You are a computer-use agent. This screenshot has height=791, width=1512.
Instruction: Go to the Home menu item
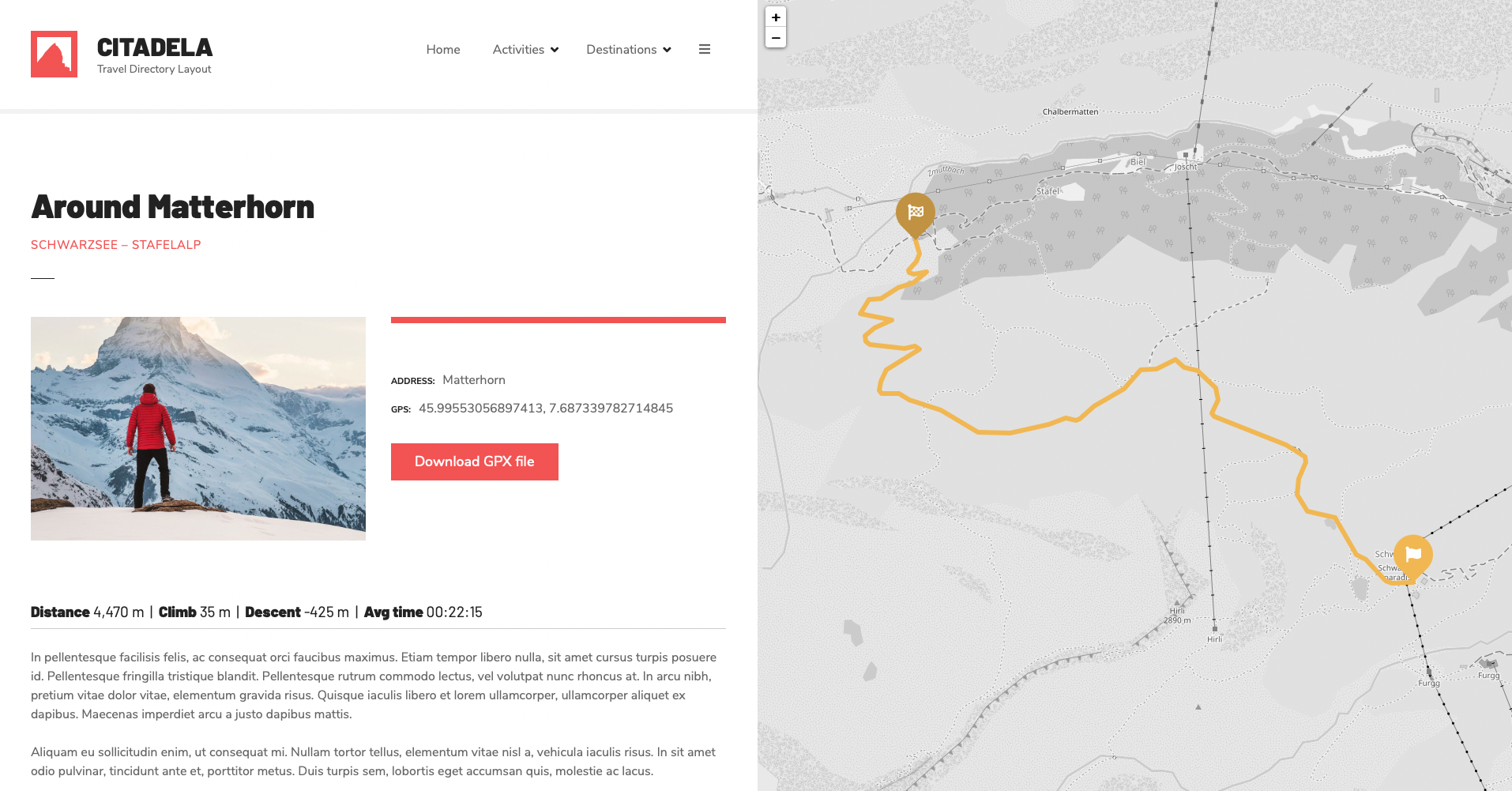(442, 50)
